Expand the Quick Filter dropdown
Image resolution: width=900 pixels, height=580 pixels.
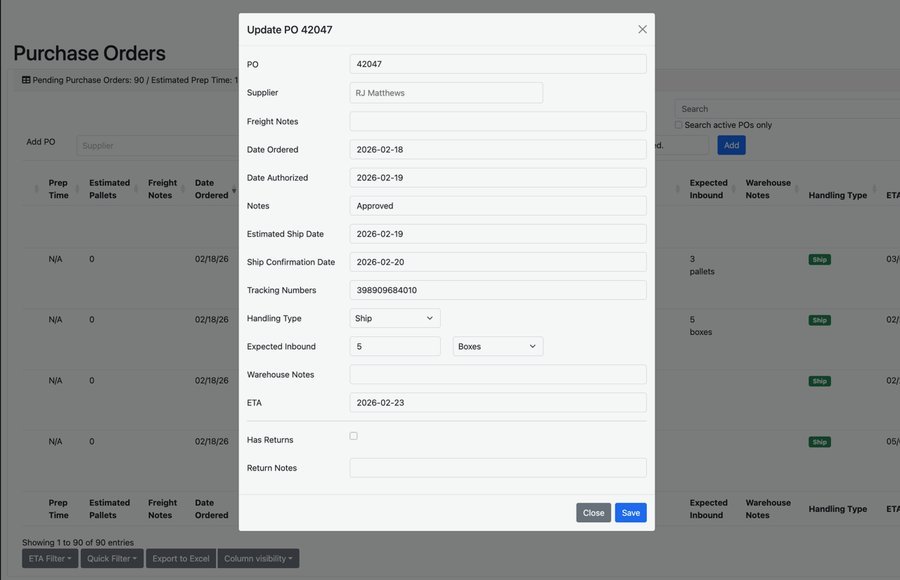(x=110, y=557)
